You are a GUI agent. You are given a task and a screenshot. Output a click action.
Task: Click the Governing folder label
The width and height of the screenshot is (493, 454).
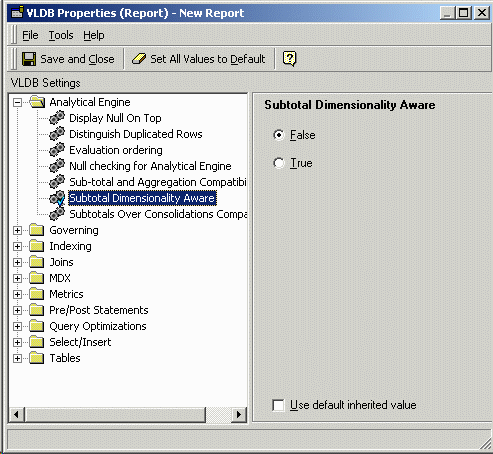(74, 230)
